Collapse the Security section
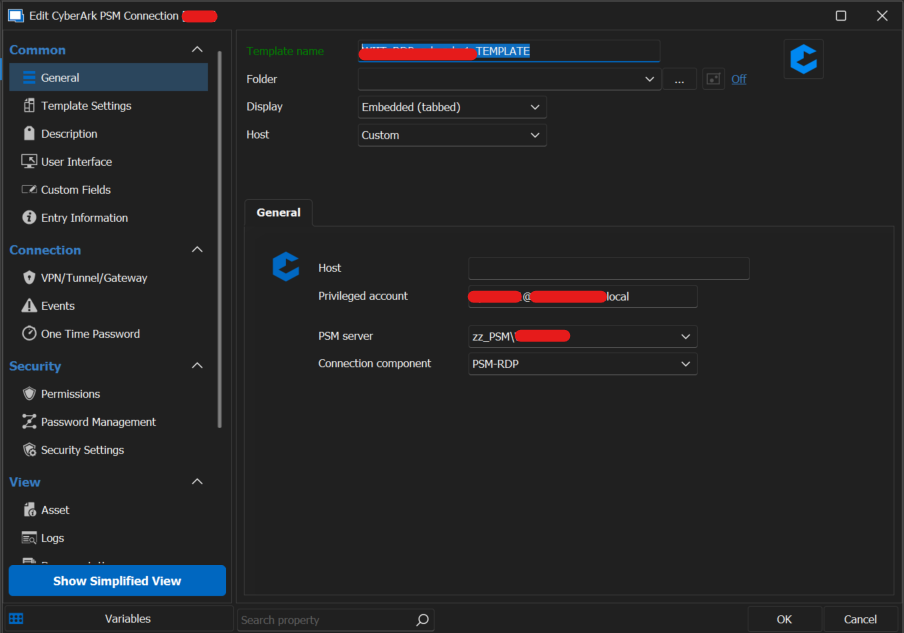This screenshot has width=904, height=633. pyautogui.click(x=197, y=366)
